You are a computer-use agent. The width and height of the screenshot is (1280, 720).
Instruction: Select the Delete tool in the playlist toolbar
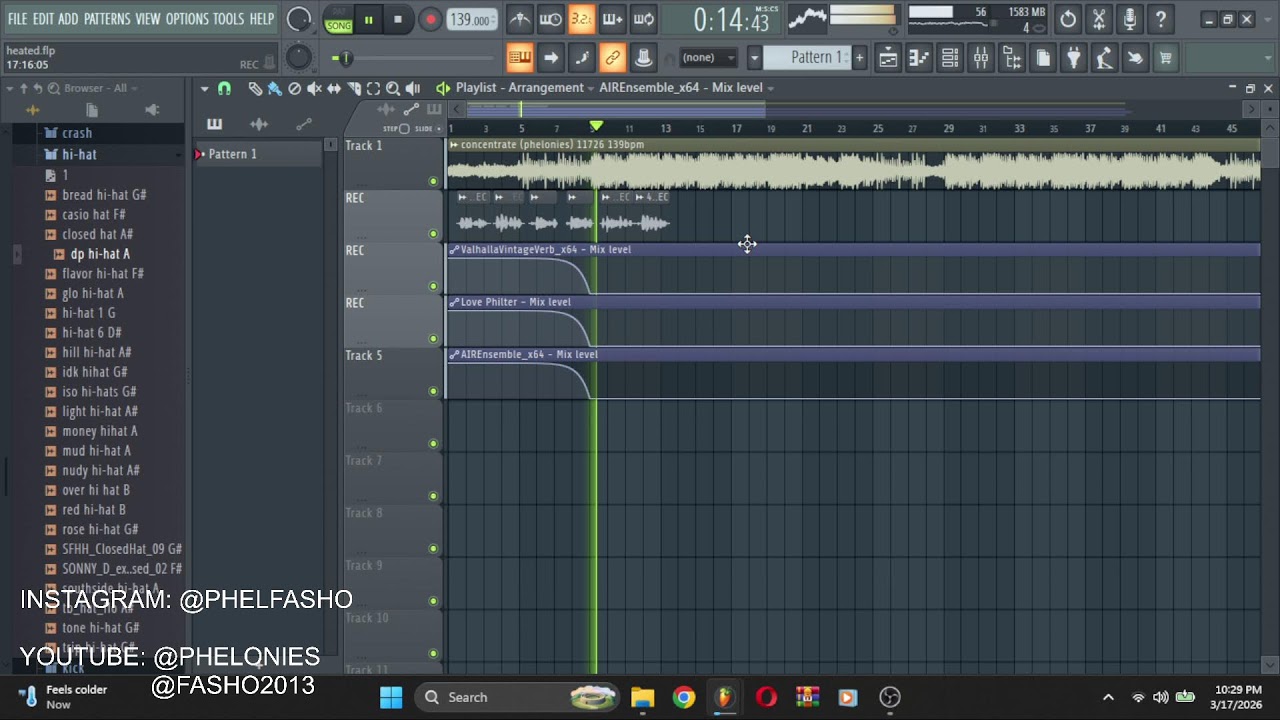click(294, 88)
